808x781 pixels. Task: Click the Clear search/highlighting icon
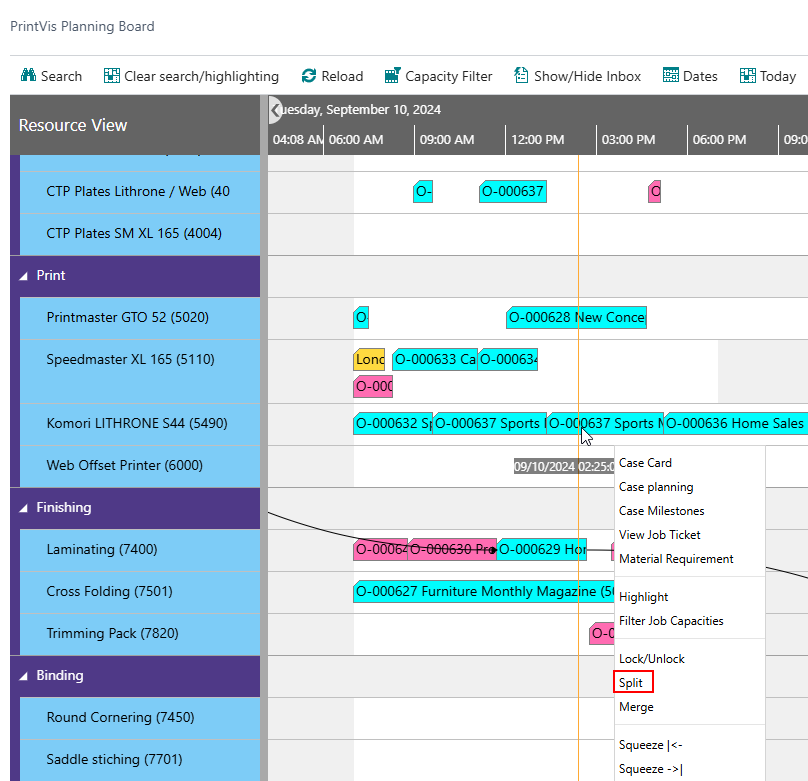(112, 76)
